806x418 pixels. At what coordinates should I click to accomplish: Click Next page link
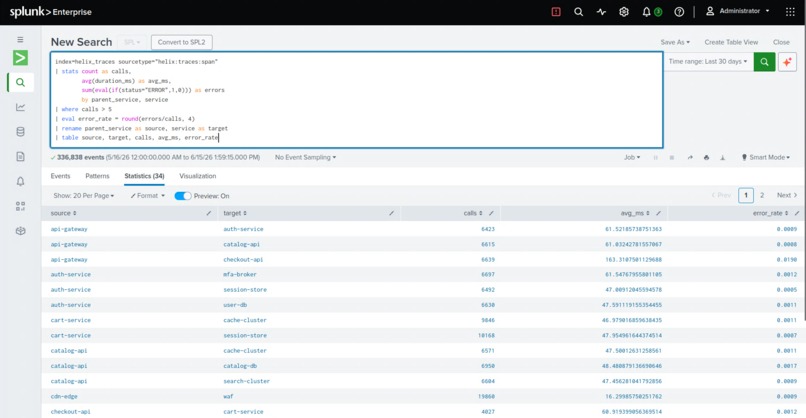786,195
